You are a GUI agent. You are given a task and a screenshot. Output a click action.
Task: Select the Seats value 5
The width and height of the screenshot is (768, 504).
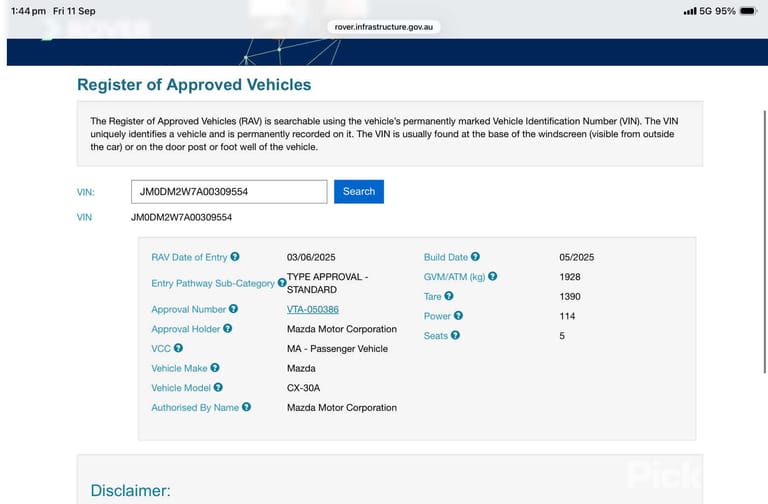[562, 336]
